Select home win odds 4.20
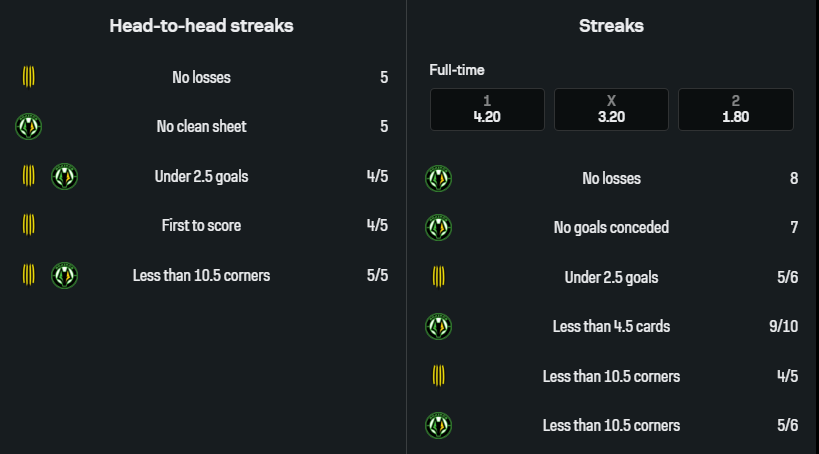 (487, 109)
